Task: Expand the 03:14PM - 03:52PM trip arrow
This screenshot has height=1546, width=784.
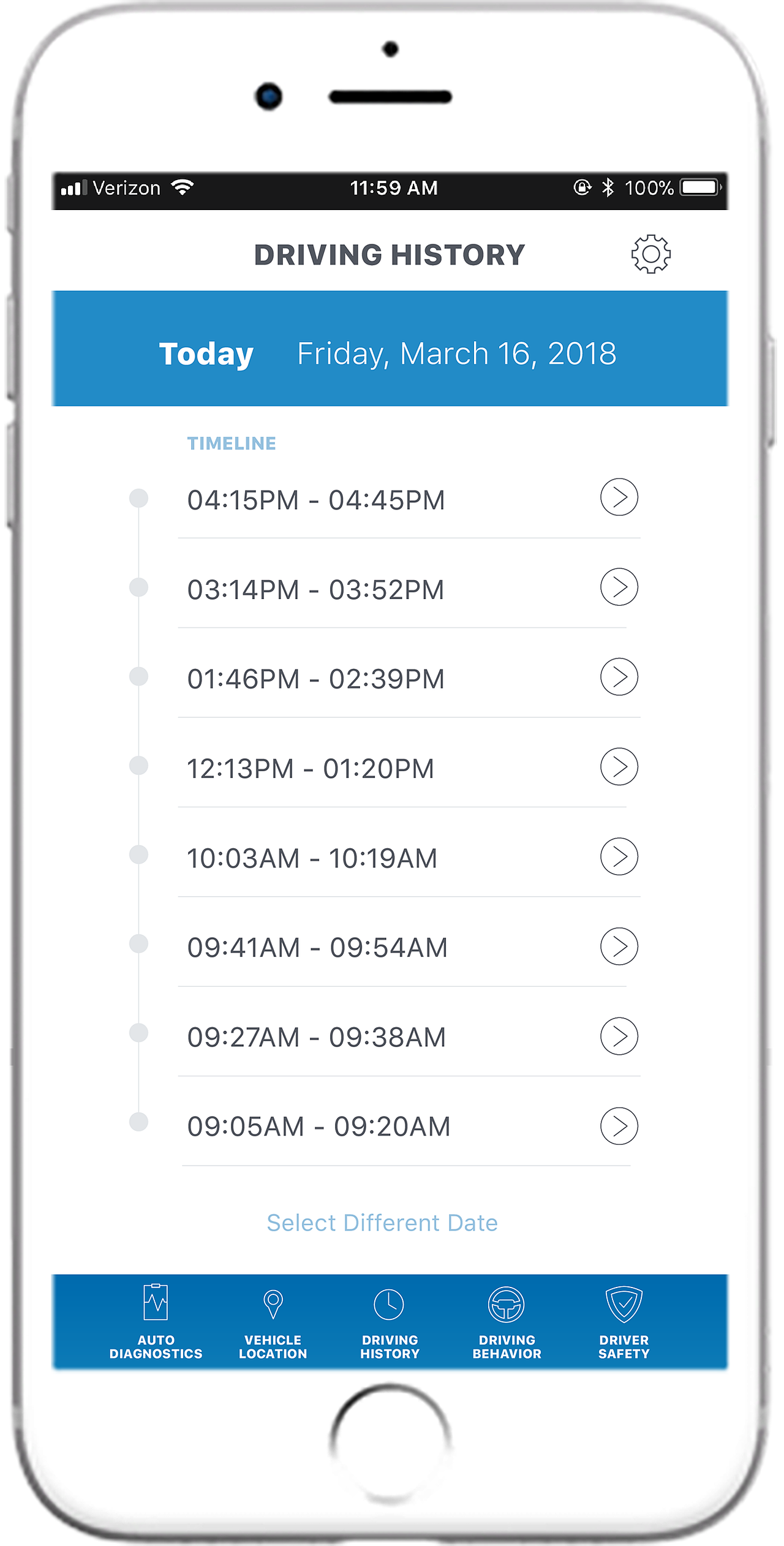Action: point(619,587)
